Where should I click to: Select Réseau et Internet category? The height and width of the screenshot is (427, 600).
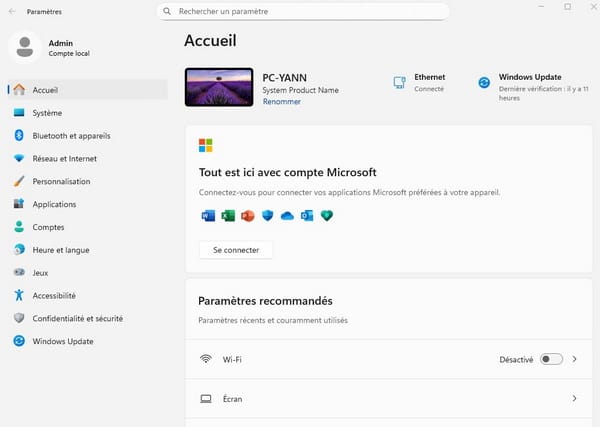pyautogui.click(x=88, y=158)
